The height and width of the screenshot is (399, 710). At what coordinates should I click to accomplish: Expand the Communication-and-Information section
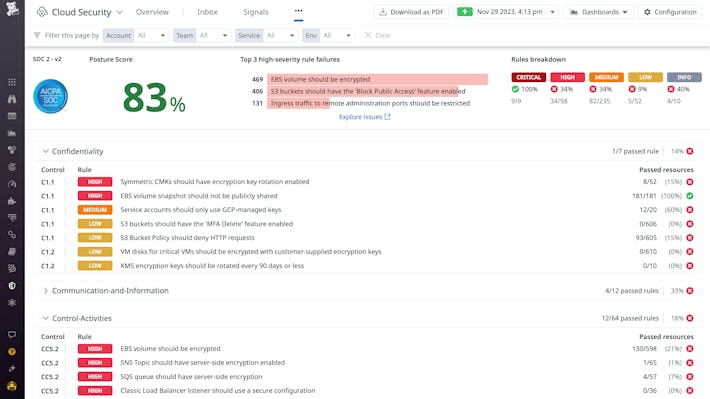[45, 291]
